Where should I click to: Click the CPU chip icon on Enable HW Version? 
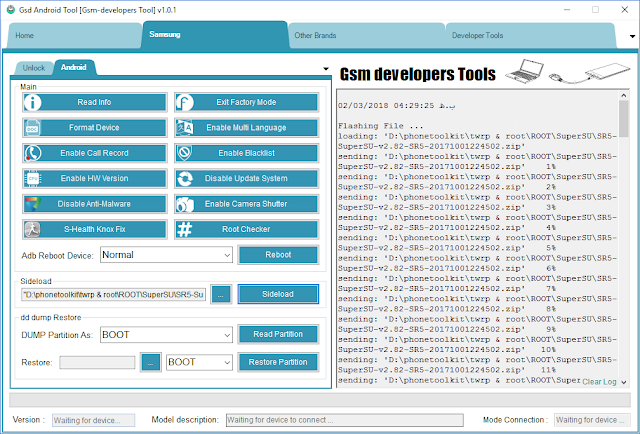point(33,178)
